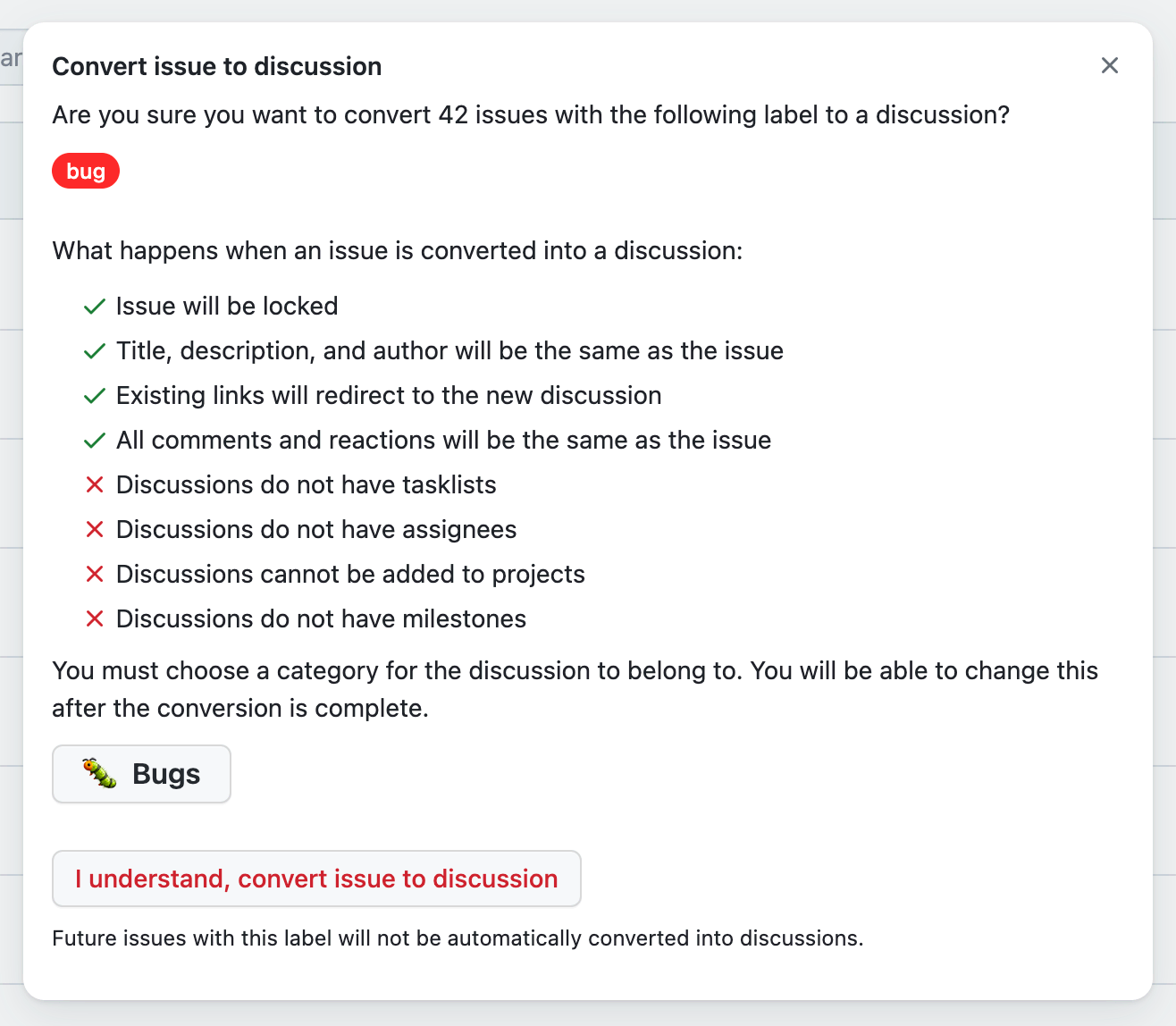Click the green check next to Title, description, and author

[94, 350]
